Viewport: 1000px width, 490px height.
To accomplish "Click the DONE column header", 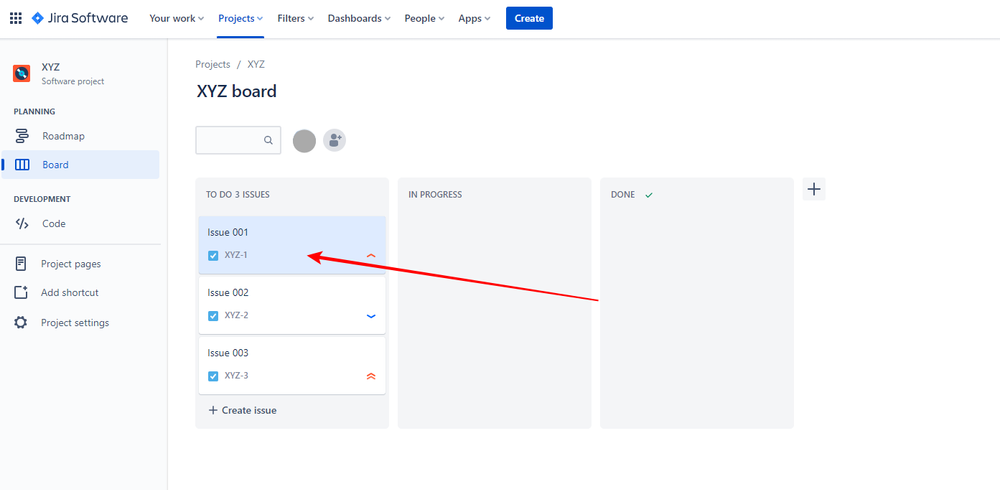I will tap(622, 195).
